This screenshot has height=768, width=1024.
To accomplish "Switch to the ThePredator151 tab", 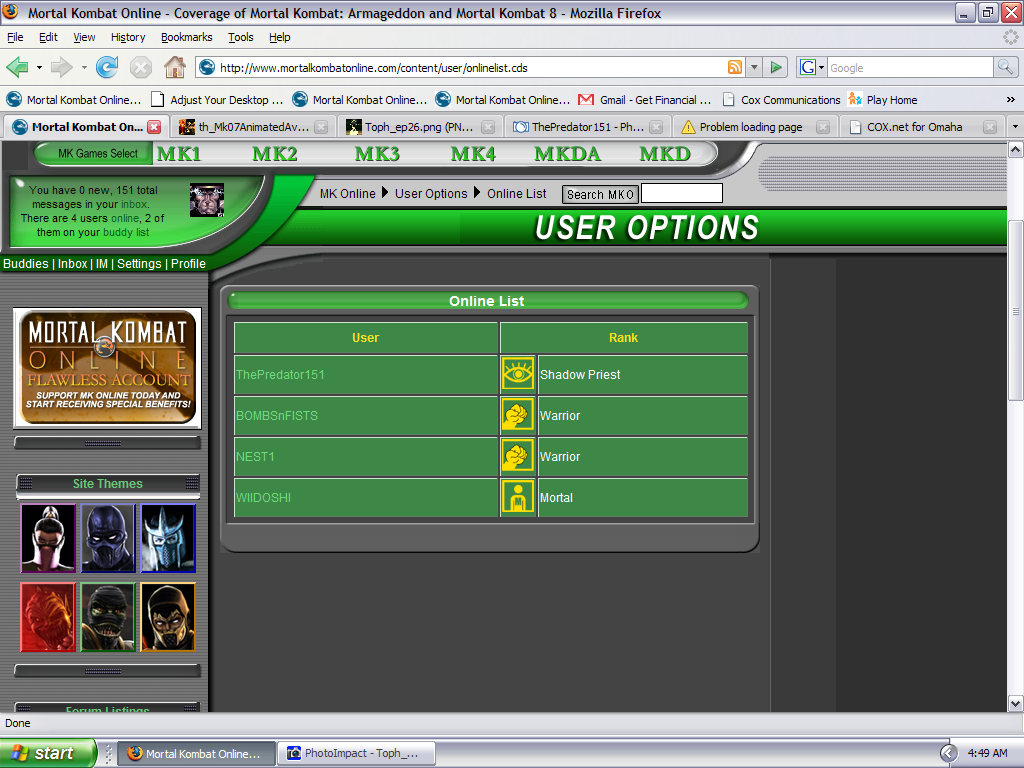I will tap(587, 127).
